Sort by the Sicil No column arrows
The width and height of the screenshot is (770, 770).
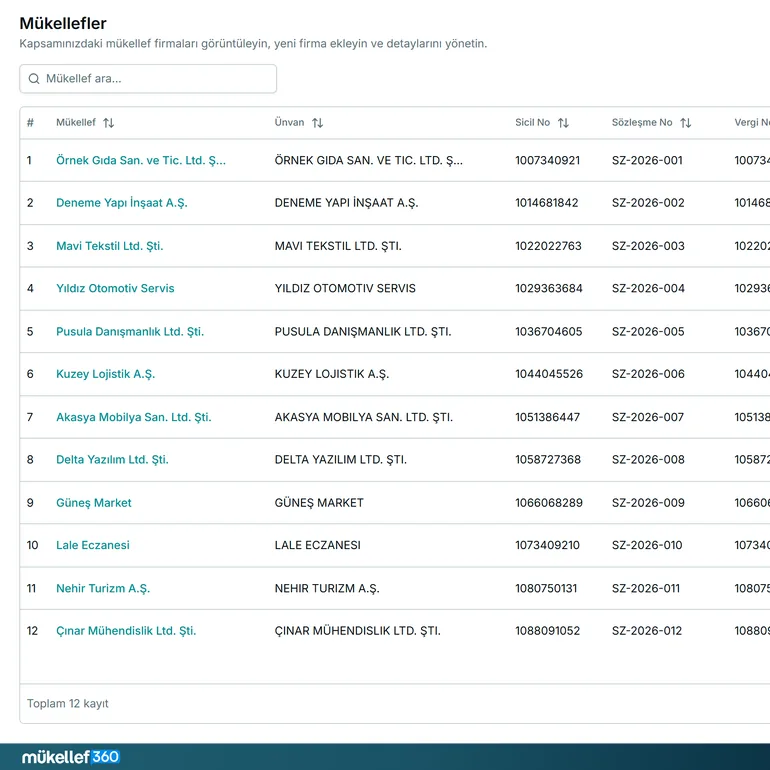tap(563, 123)
